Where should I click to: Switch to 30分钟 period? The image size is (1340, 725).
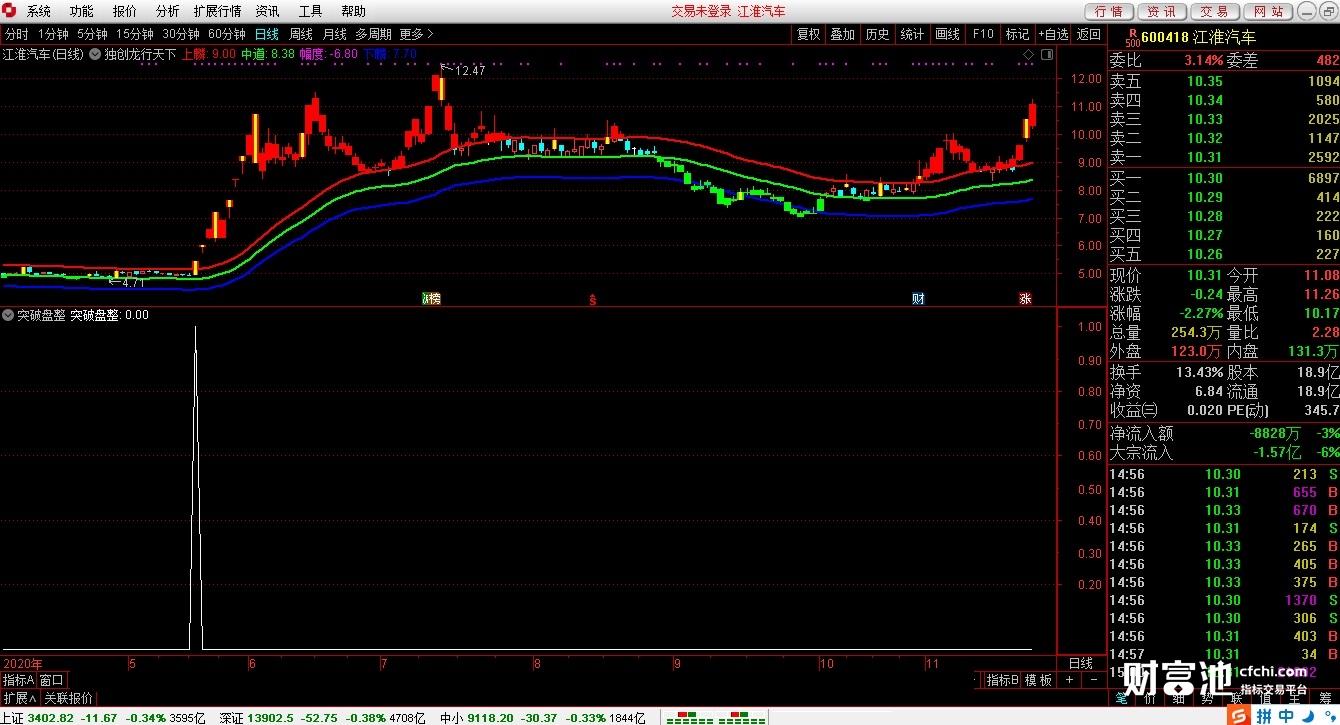coord(181,34)
